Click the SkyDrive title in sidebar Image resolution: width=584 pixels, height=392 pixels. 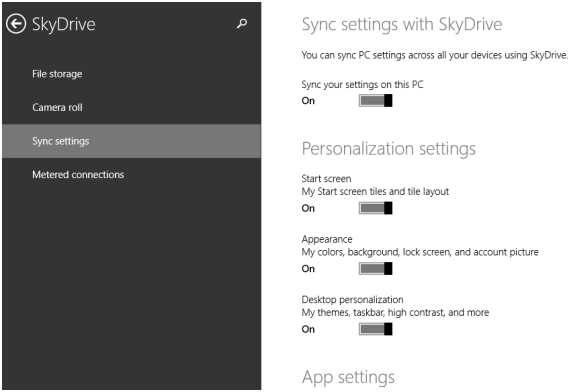click(x=64, y=25)
